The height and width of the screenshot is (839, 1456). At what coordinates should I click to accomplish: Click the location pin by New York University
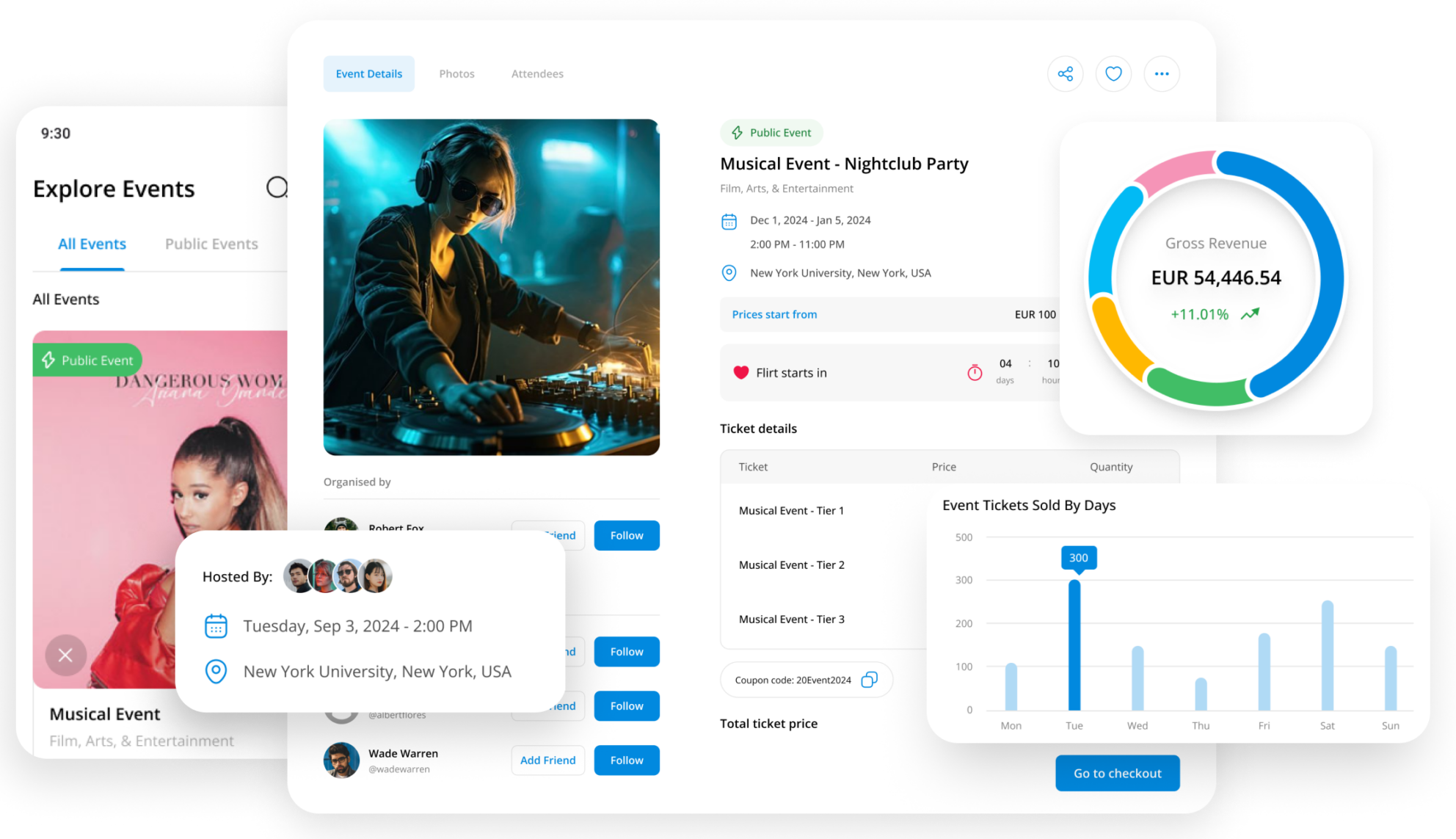pos(729,273)
